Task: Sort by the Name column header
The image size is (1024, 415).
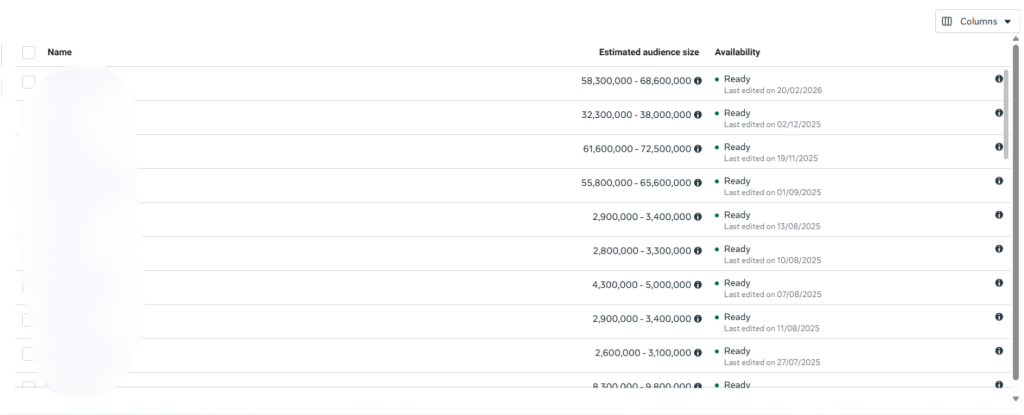Action: tap(59, 52)
